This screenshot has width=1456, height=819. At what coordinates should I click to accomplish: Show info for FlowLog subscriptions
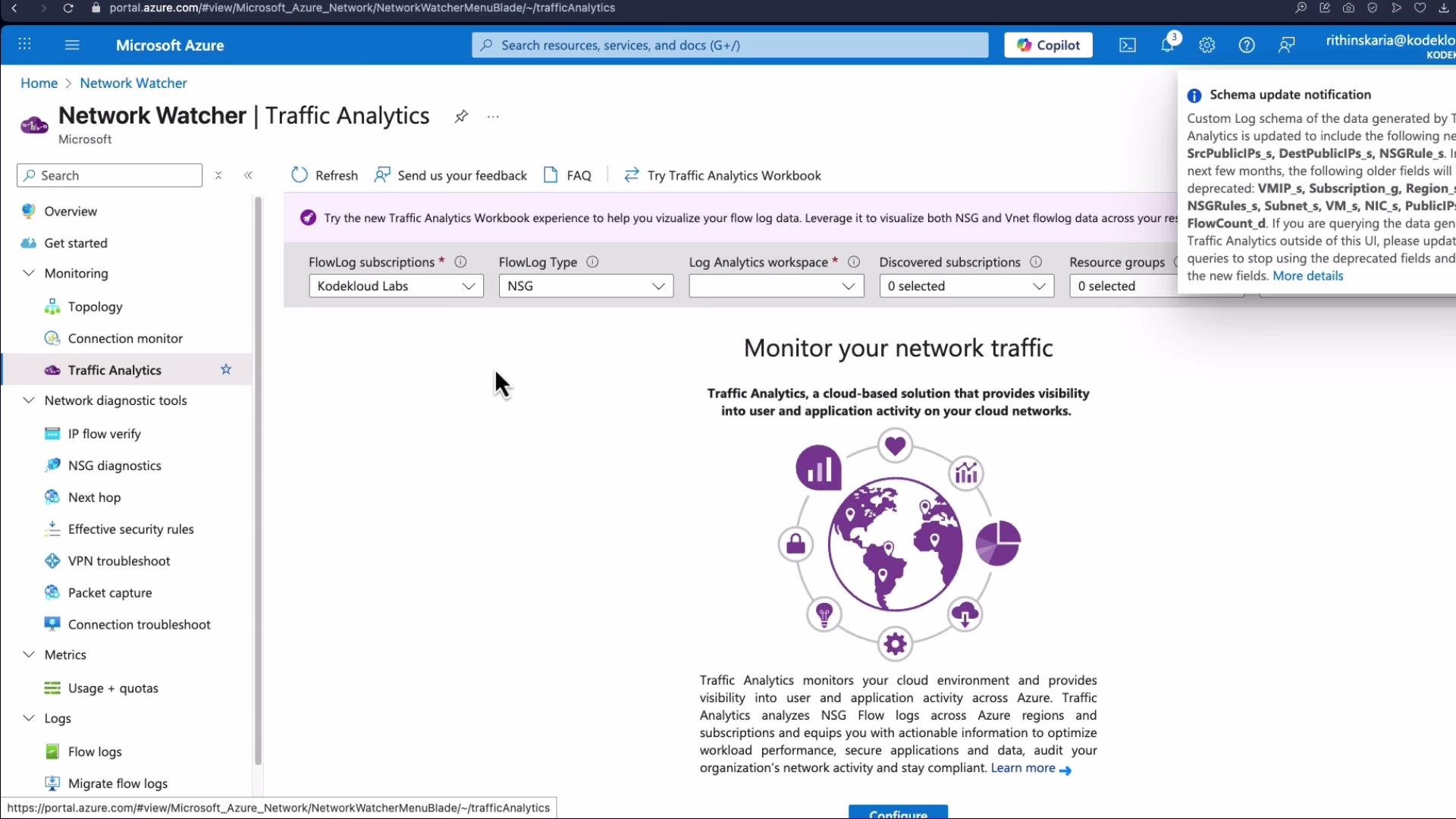(460, 262)
